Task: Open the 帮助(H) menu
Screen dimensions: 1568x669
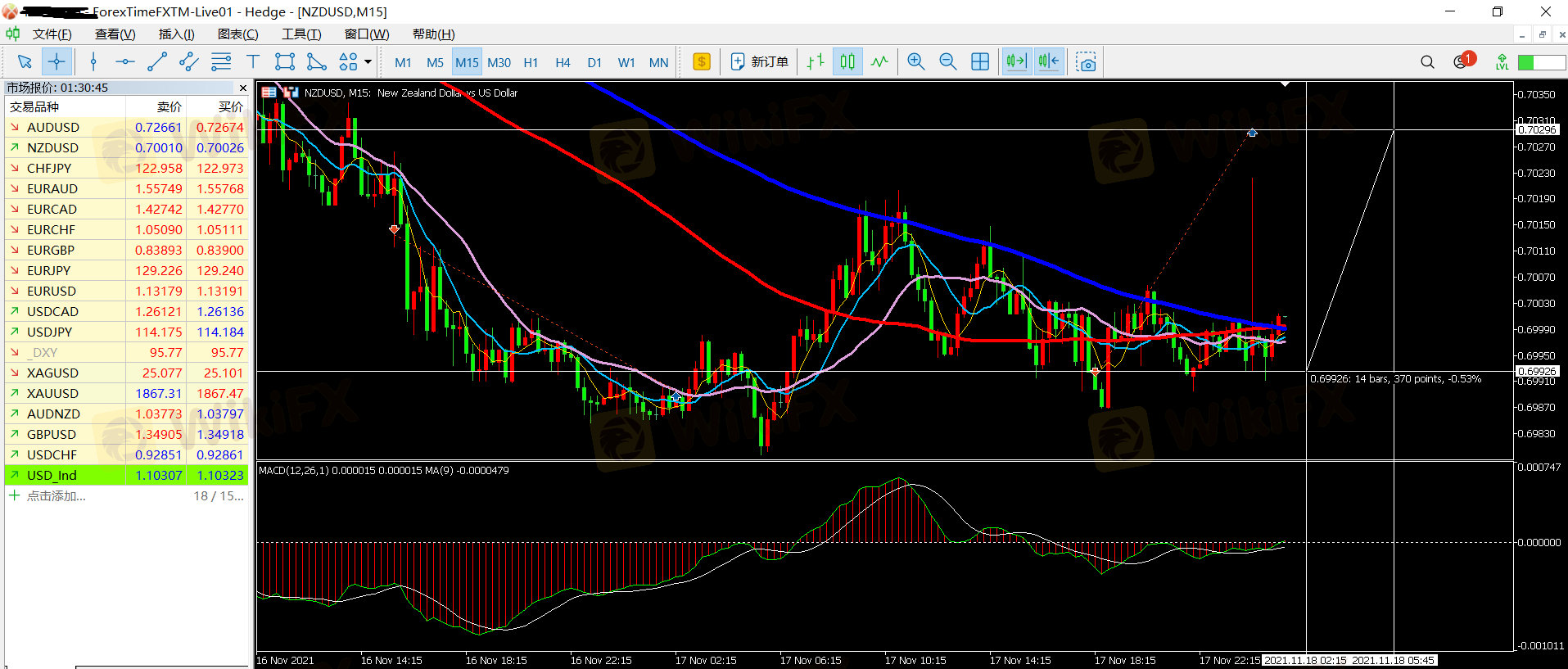Action: tap(433, 34)
